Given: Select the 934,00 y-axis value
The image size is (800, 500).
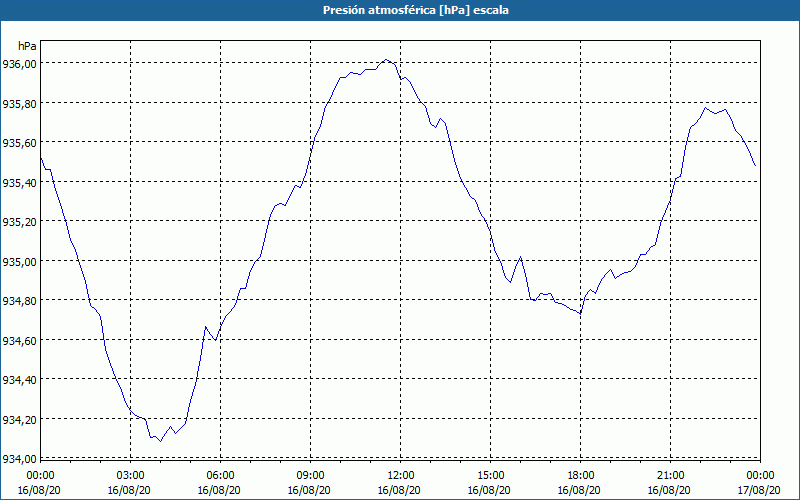Looking at the screenshot, I should click(x=19, y=458).
